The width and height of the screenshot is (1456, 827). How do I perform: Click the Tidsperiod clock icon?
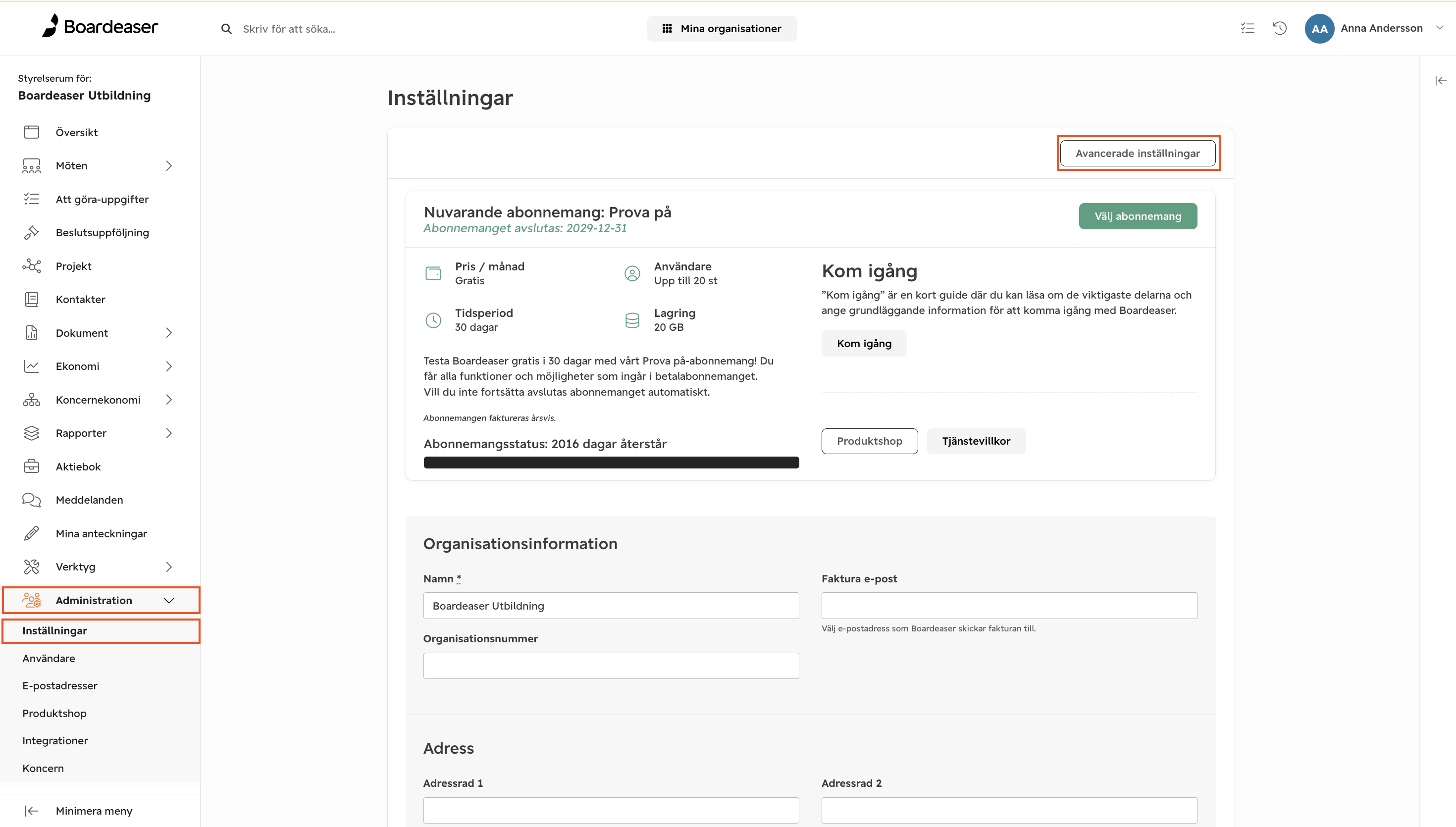pos(433,320)
